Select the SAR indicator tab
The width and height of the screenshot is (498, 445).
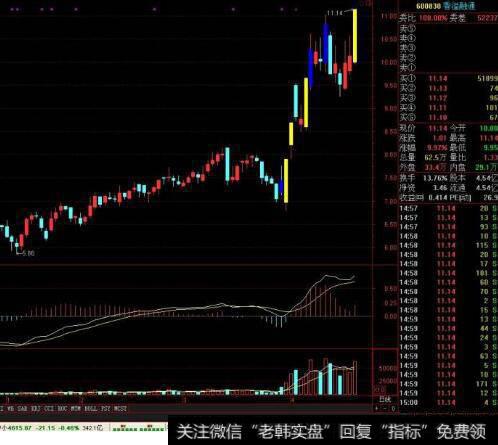pos(22,408)
